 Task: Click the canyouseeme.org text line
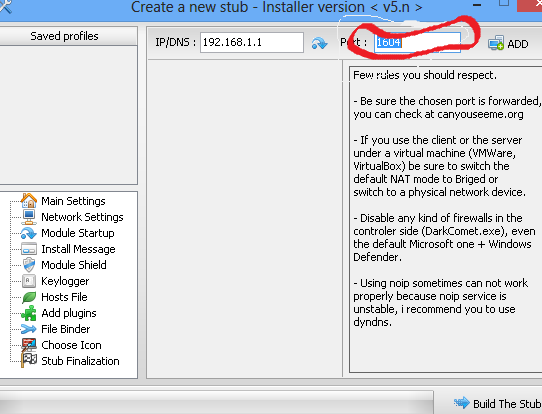[438, 114]
